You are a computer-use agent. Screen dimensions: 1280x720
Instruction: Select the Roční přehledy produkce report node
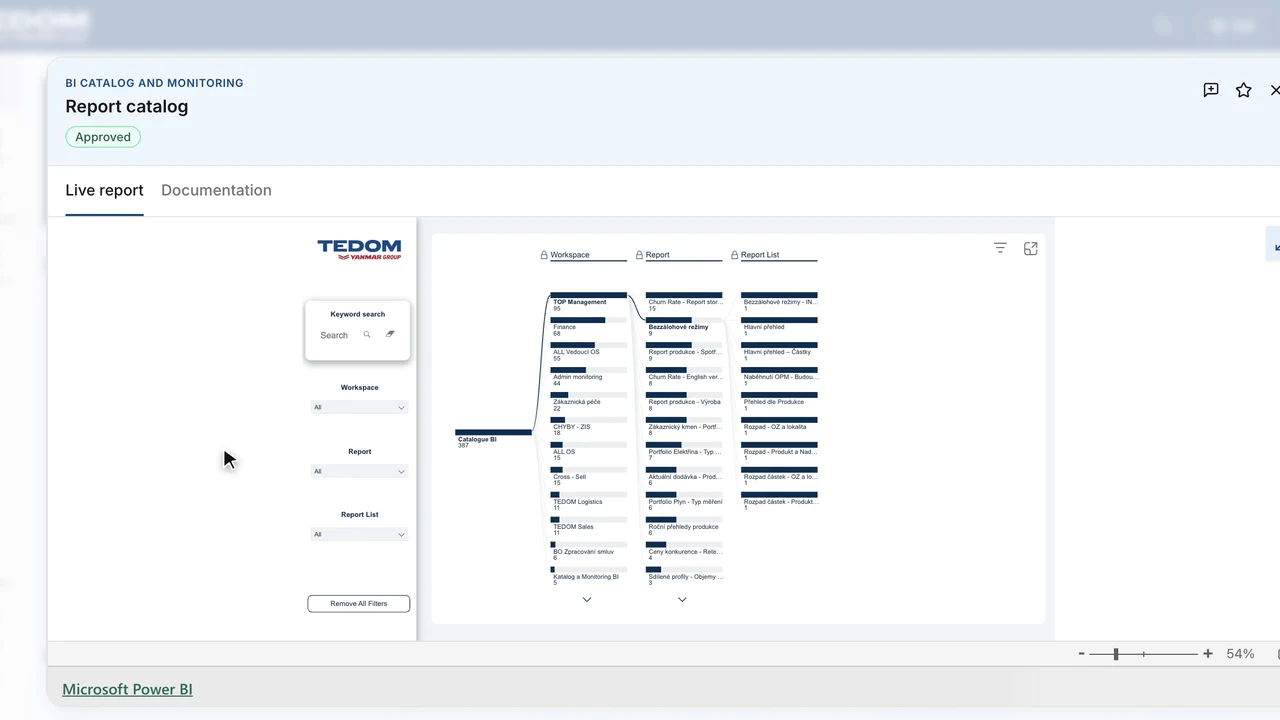point(684,526)
